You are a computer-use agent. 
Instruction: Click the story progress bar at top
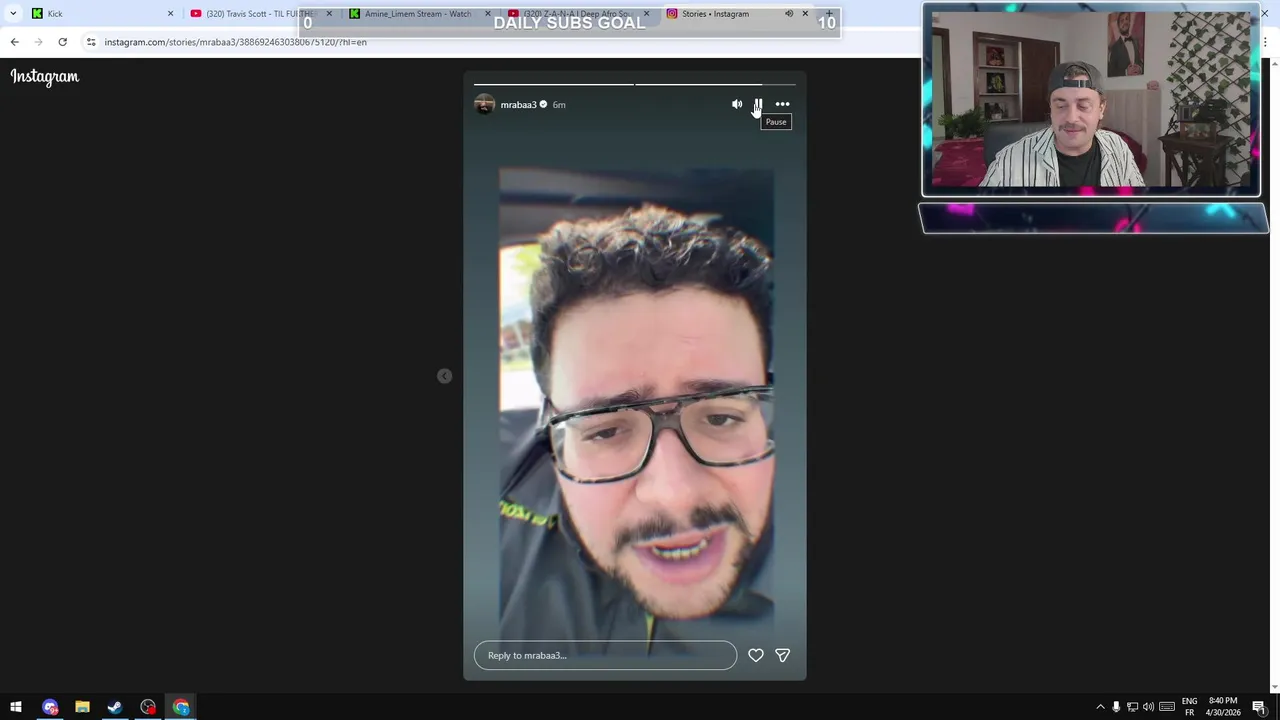coord(635,85)
